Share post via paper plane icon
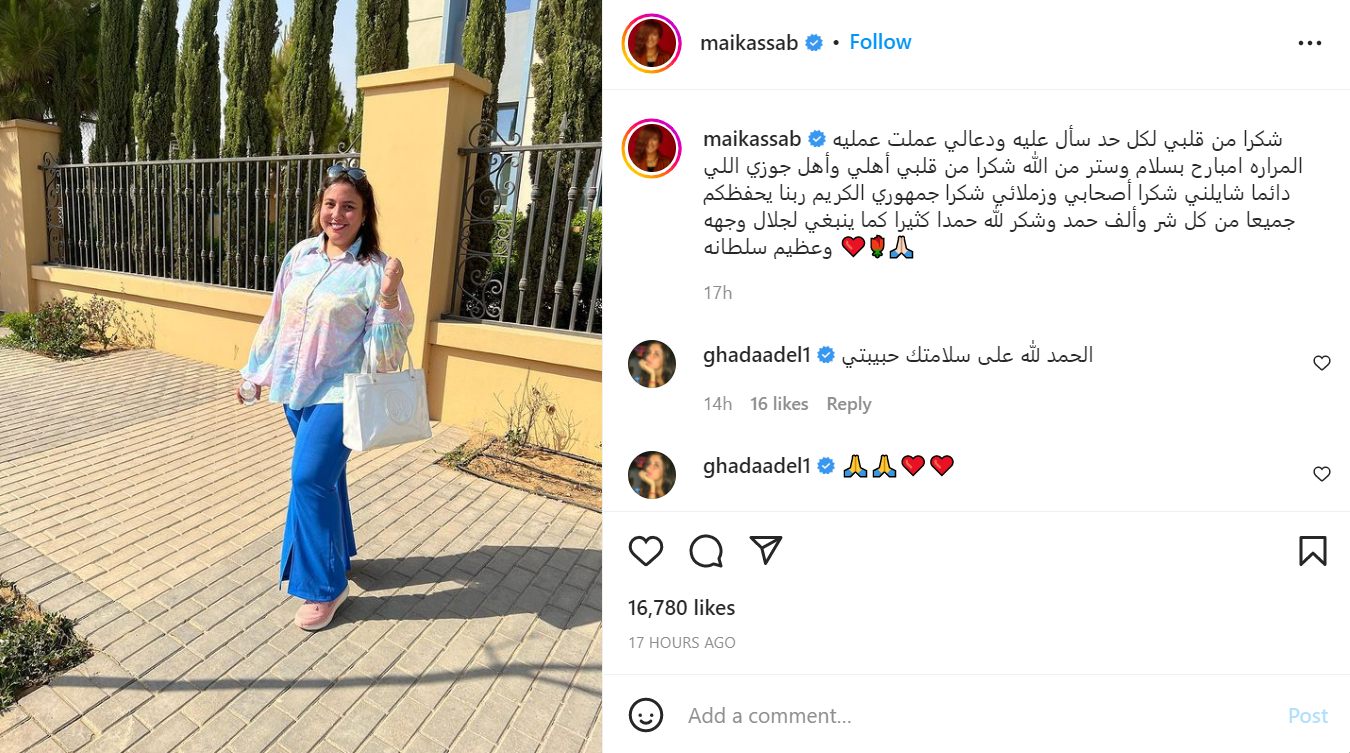The height and width of the screenshot is (753, 1350). pos(765,551)
